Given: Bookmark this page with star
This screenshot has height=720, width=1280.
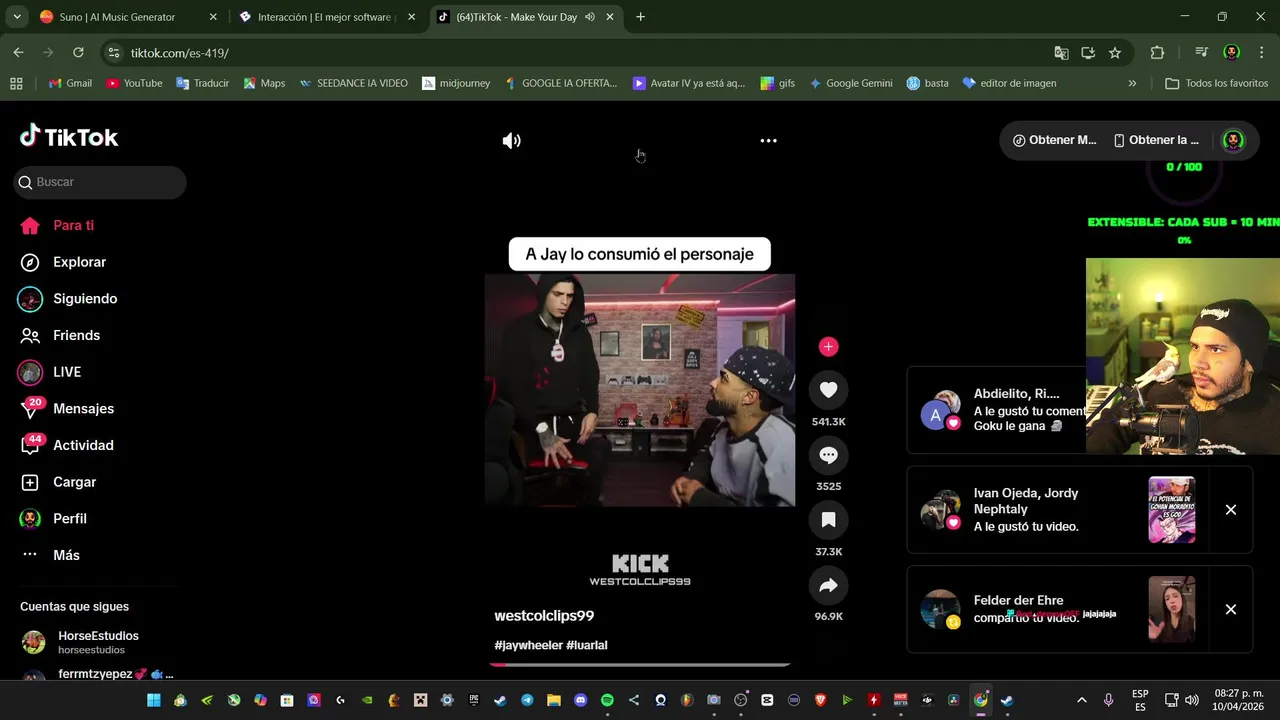Looking at the screenshot, I should (1115, 53).
